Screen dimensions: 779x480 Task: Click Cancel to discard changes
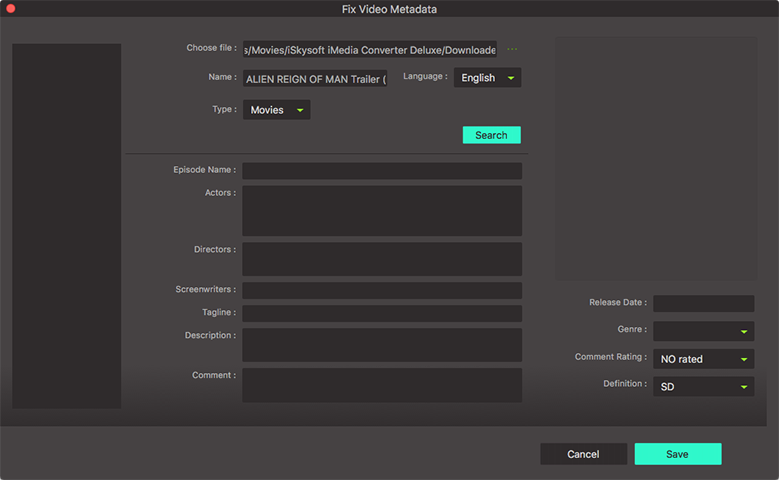click(x=583, y=454)
